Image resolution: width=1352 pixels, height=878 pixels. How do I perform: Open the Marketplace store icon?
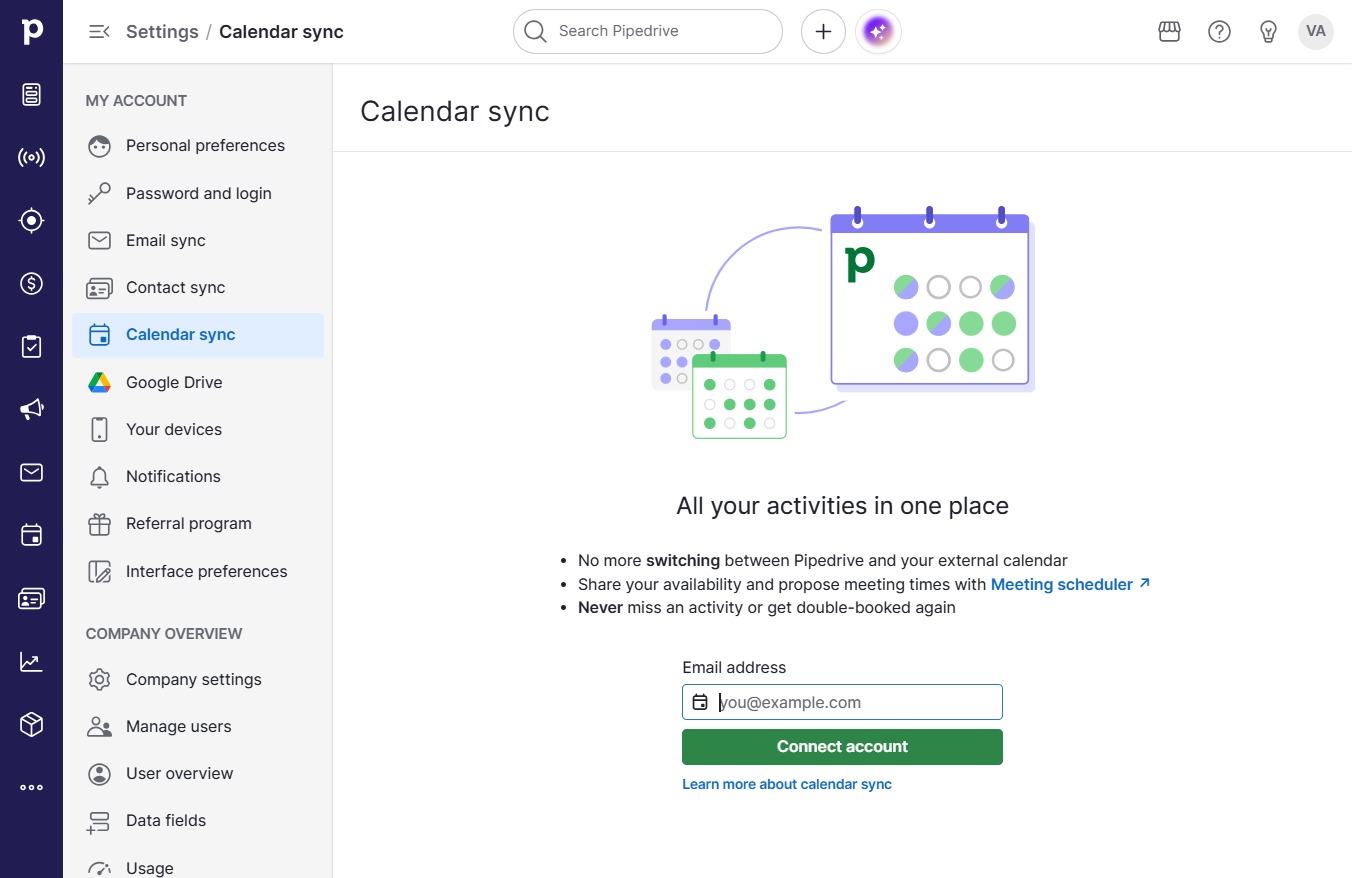(1170, 32)
